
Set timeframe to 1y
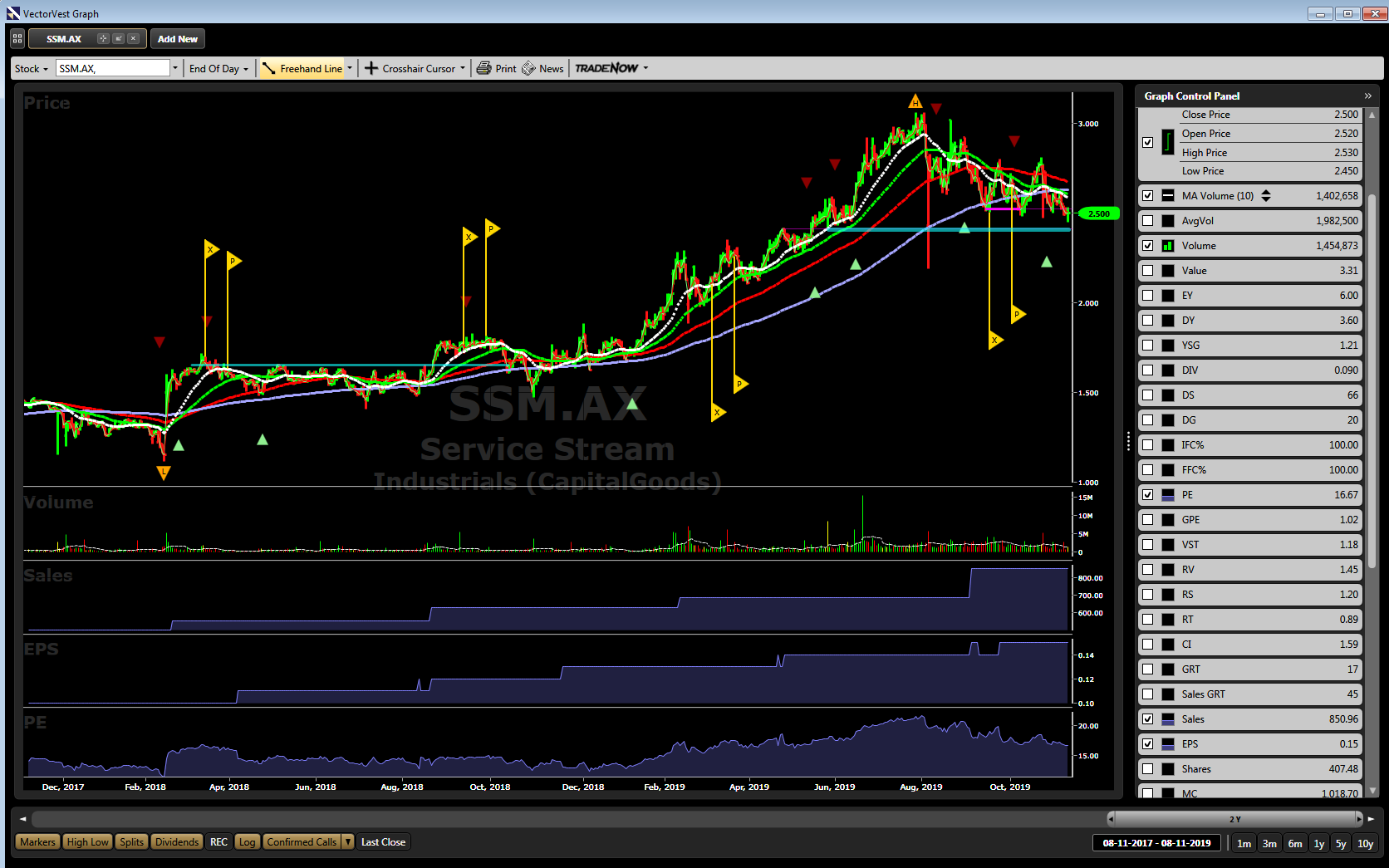(x=1319, y=843)
